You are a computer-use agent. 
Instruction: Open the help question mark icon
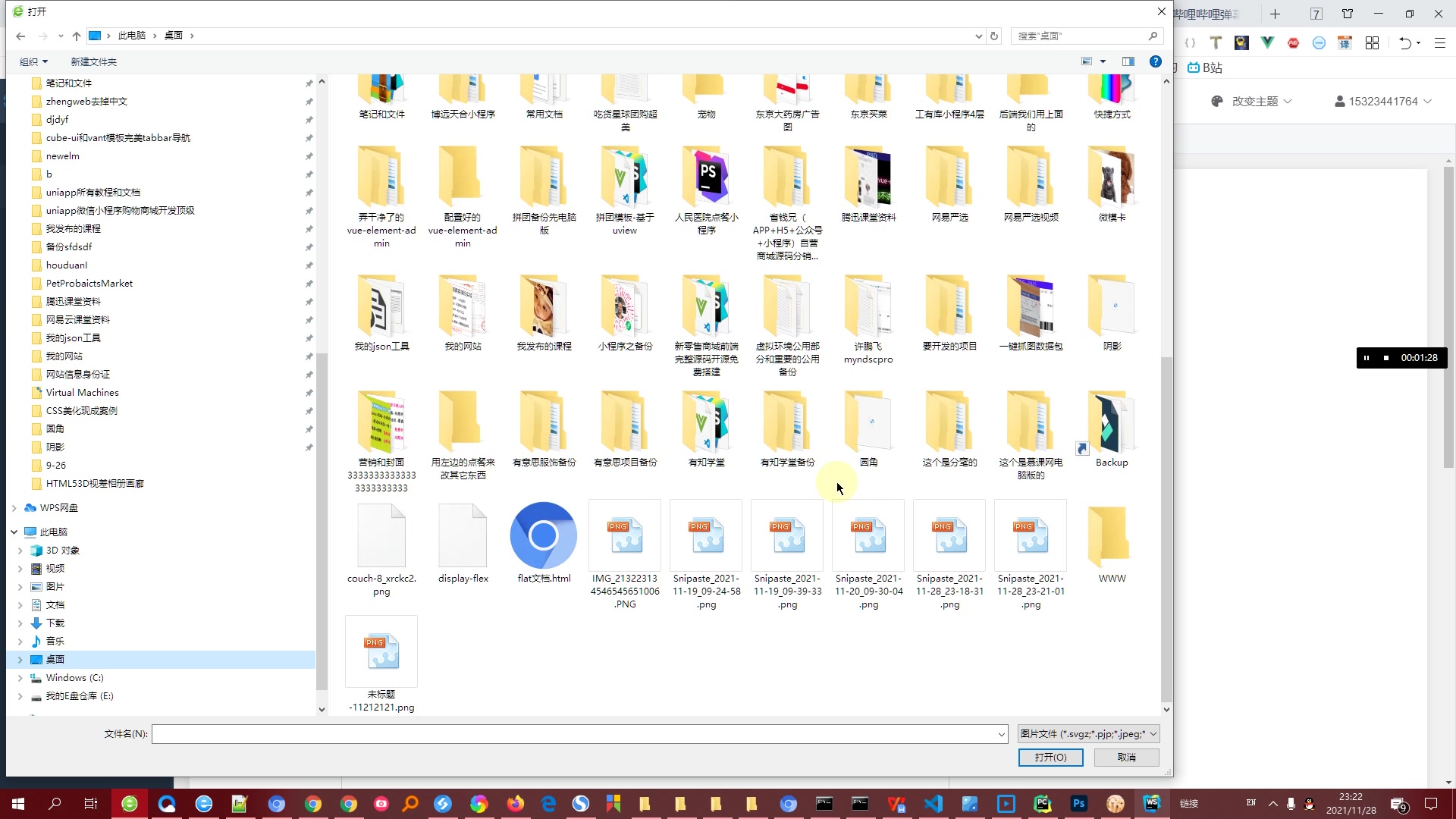tap(1155, 61)
